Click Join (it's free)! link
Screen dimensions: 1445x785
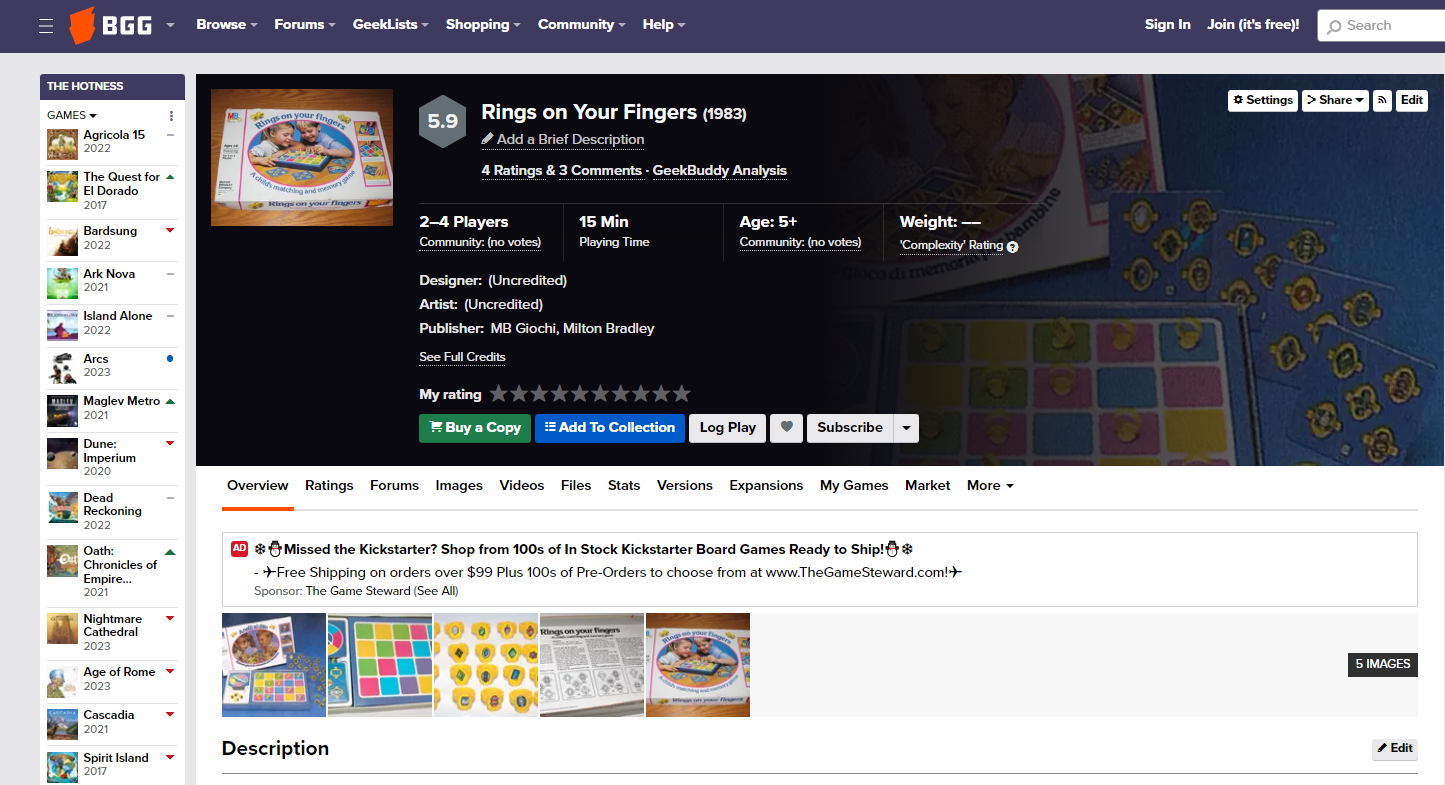coord(1253,25)
